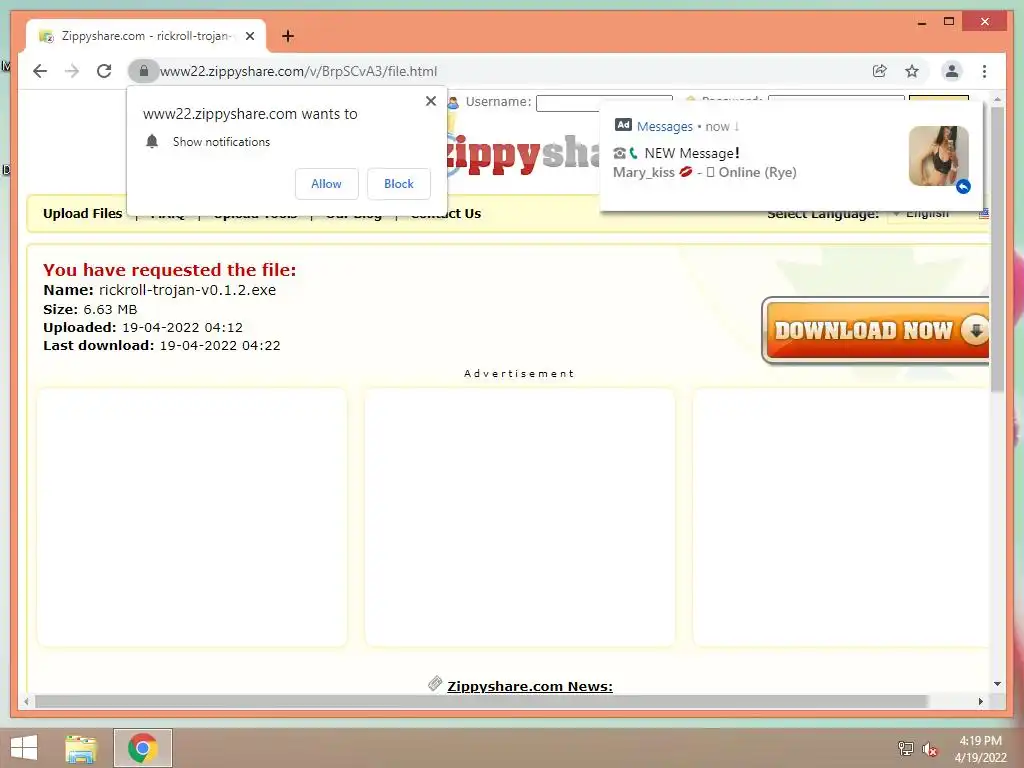Open the Chrome profile avatar menu
The height and width of the screenshot is (768, 1024).
point(952,71)
